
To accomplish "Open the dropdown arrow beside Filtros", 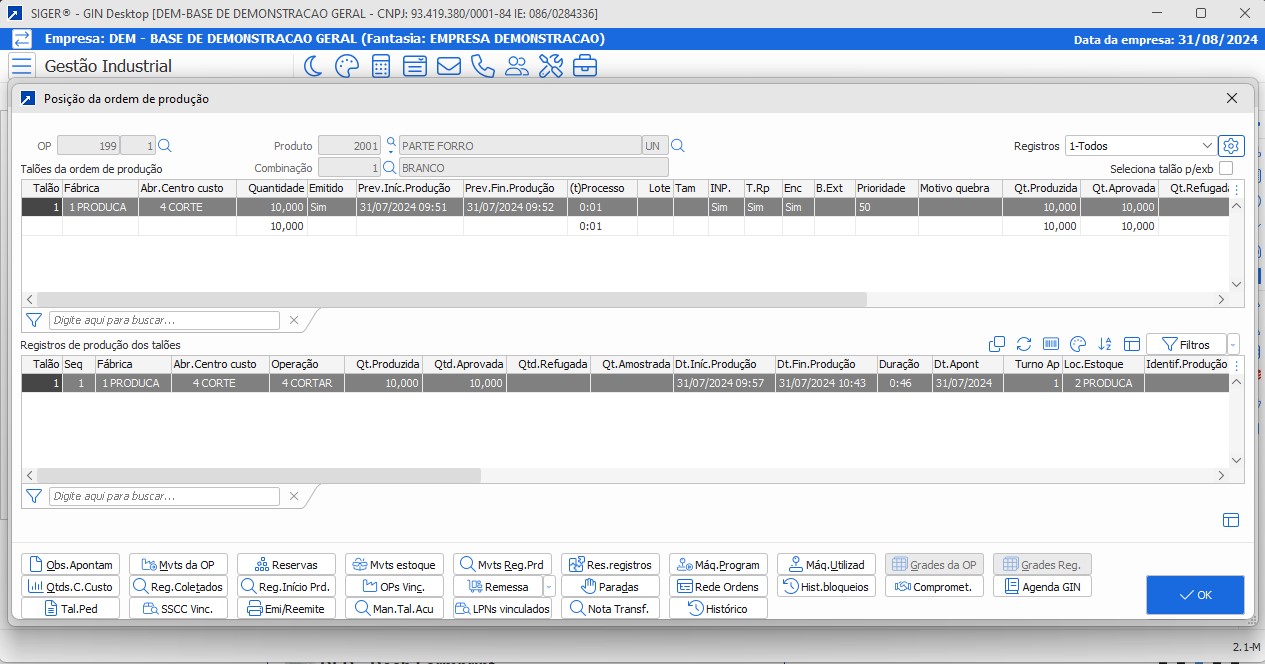I will pos(1233,344).
